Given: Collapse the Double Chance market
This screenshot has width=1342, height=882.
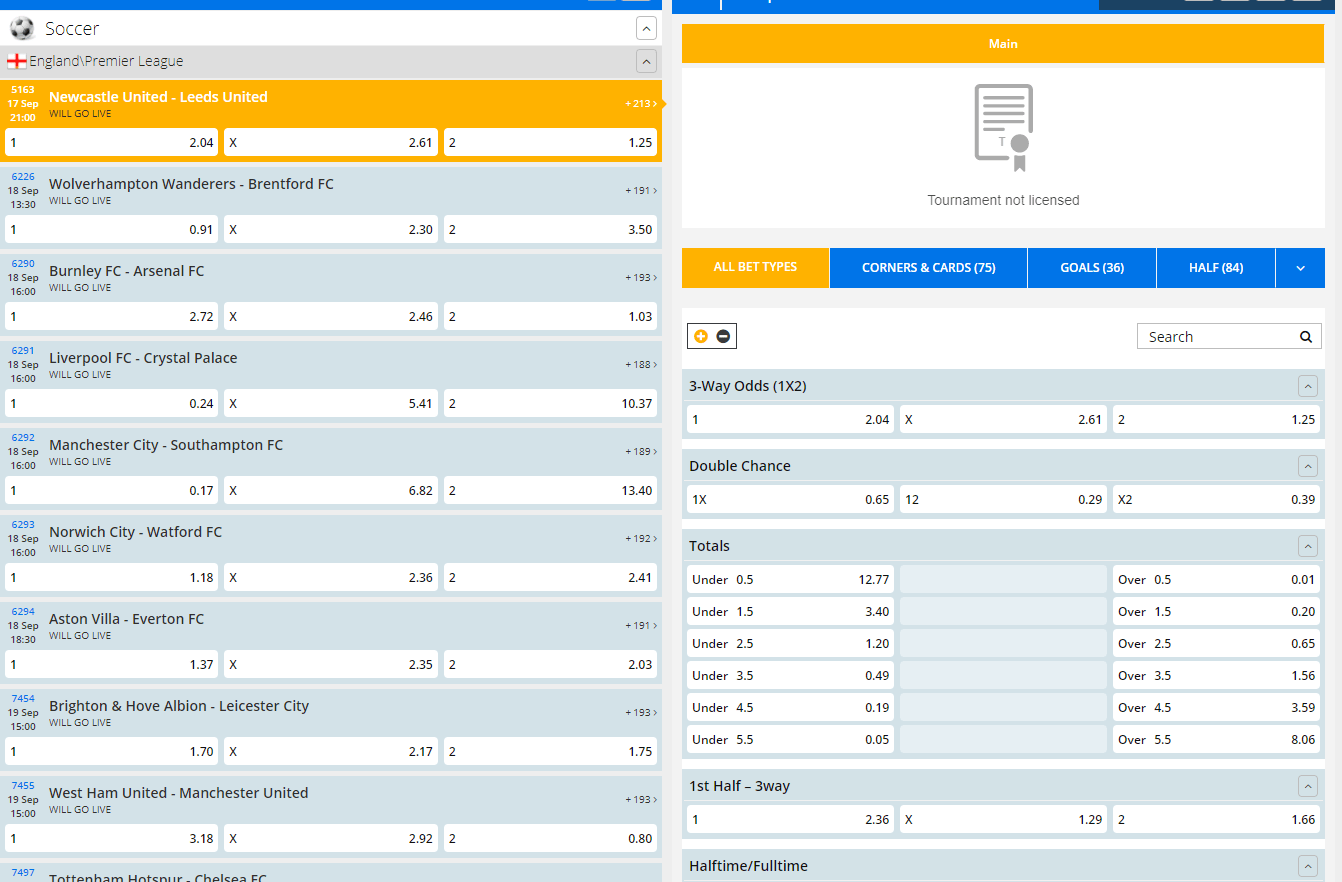Looking at the screenshot, I should click(1307, 466).
